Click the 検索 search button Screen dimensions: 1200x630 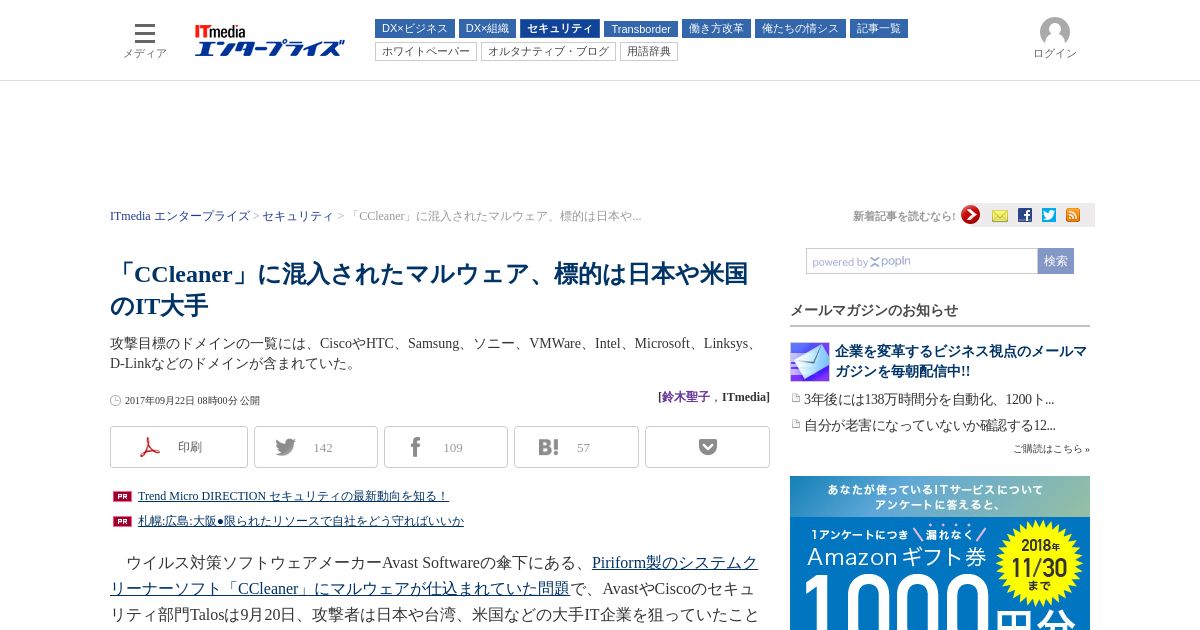click(1056, 261)
